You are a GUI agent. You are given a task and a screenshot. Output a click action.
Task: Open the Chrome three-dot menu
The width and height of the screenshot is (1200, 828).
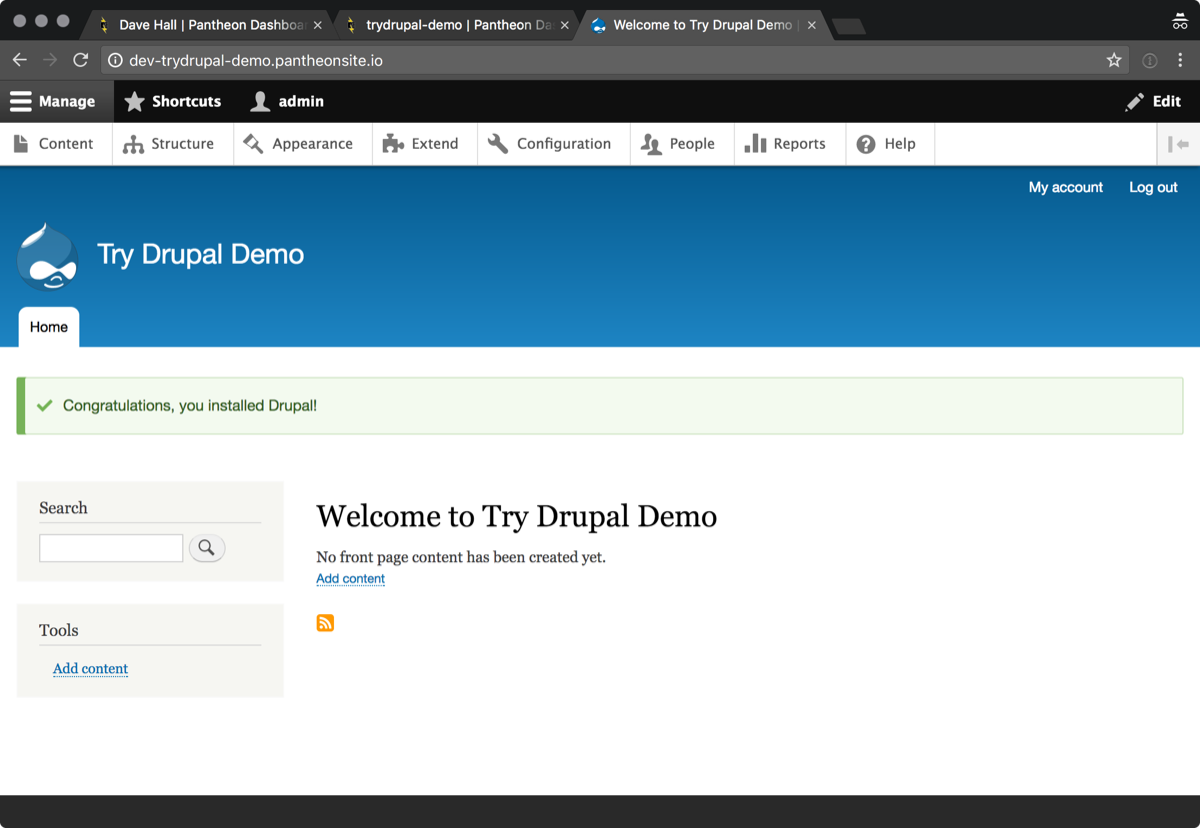coord(1180,61)
